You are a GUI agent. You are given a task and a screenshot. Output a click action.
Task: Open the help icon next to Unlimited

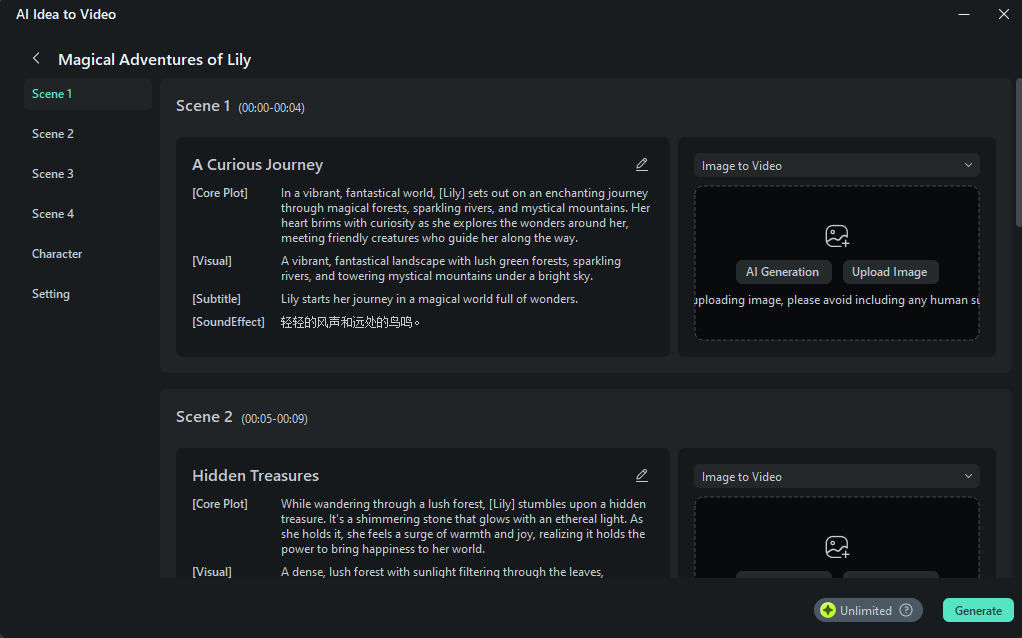[906, 611]
